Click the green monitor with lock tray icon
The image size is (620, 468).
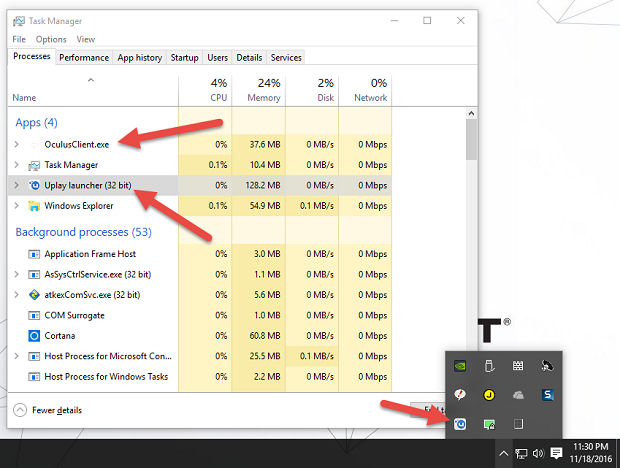tap(489, 425)
